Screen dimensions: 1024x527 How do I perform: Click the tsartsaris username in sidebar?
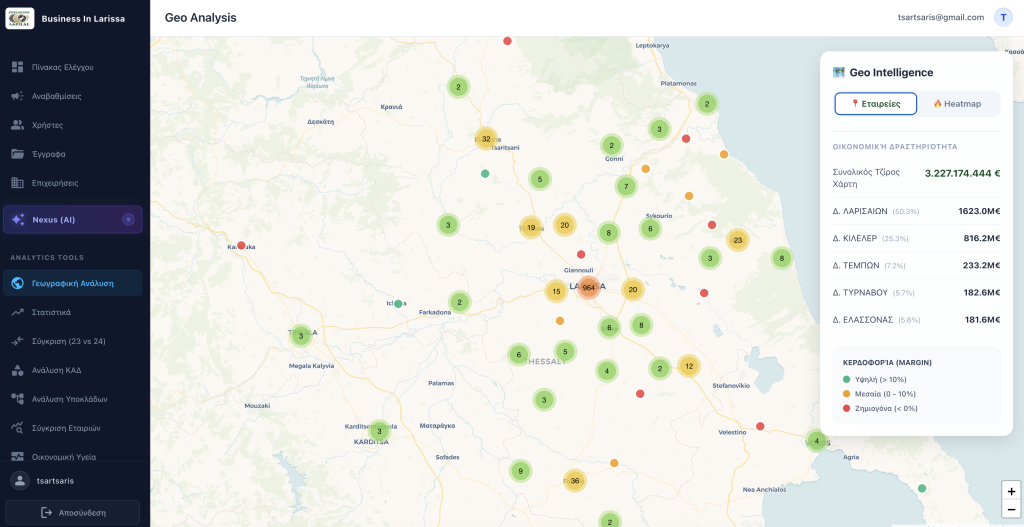tap(55, 481)
